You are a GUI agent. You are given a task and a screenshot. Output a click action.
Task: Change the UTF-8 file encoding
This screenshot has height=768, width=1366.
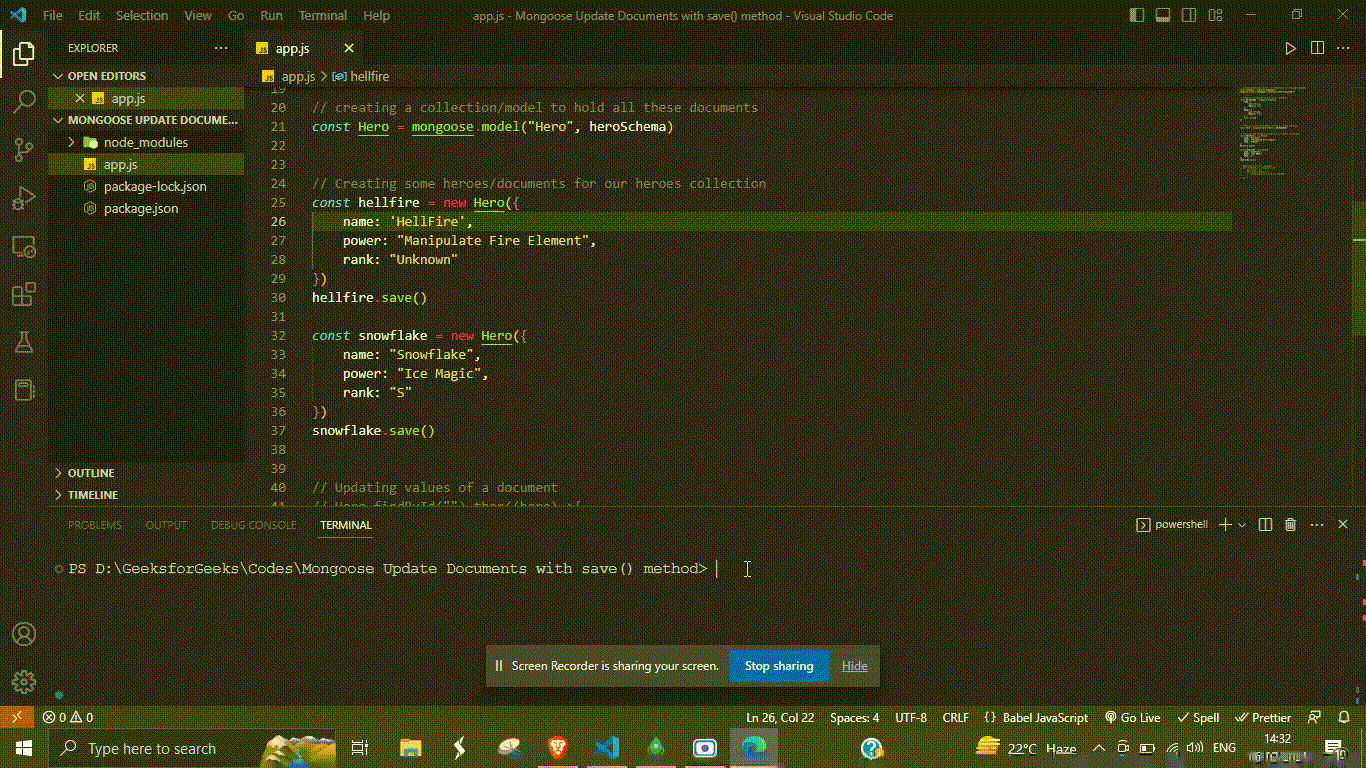[911, 717]
